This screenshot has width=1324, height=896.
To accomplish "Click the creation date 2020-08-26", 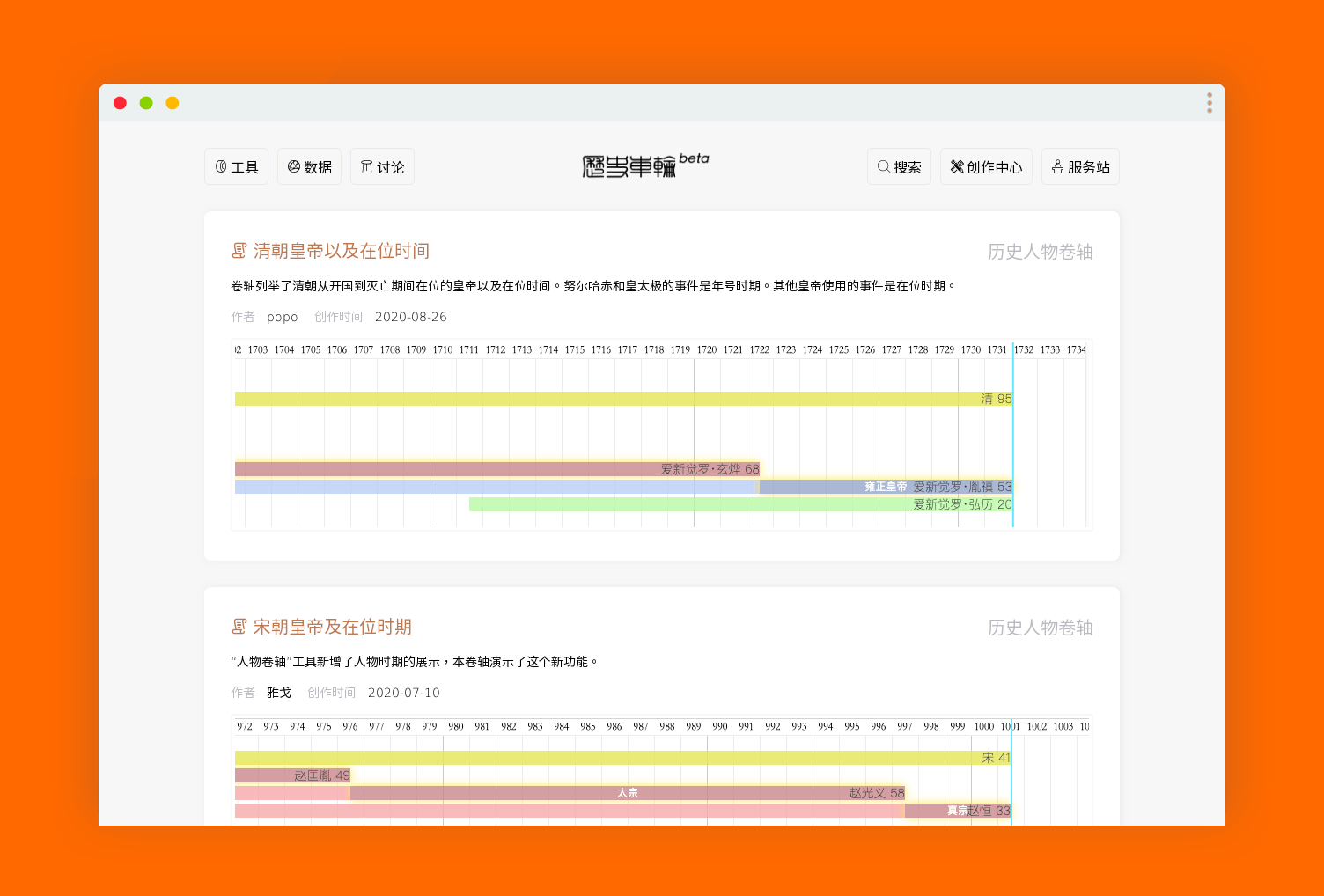I will (411, 317).
